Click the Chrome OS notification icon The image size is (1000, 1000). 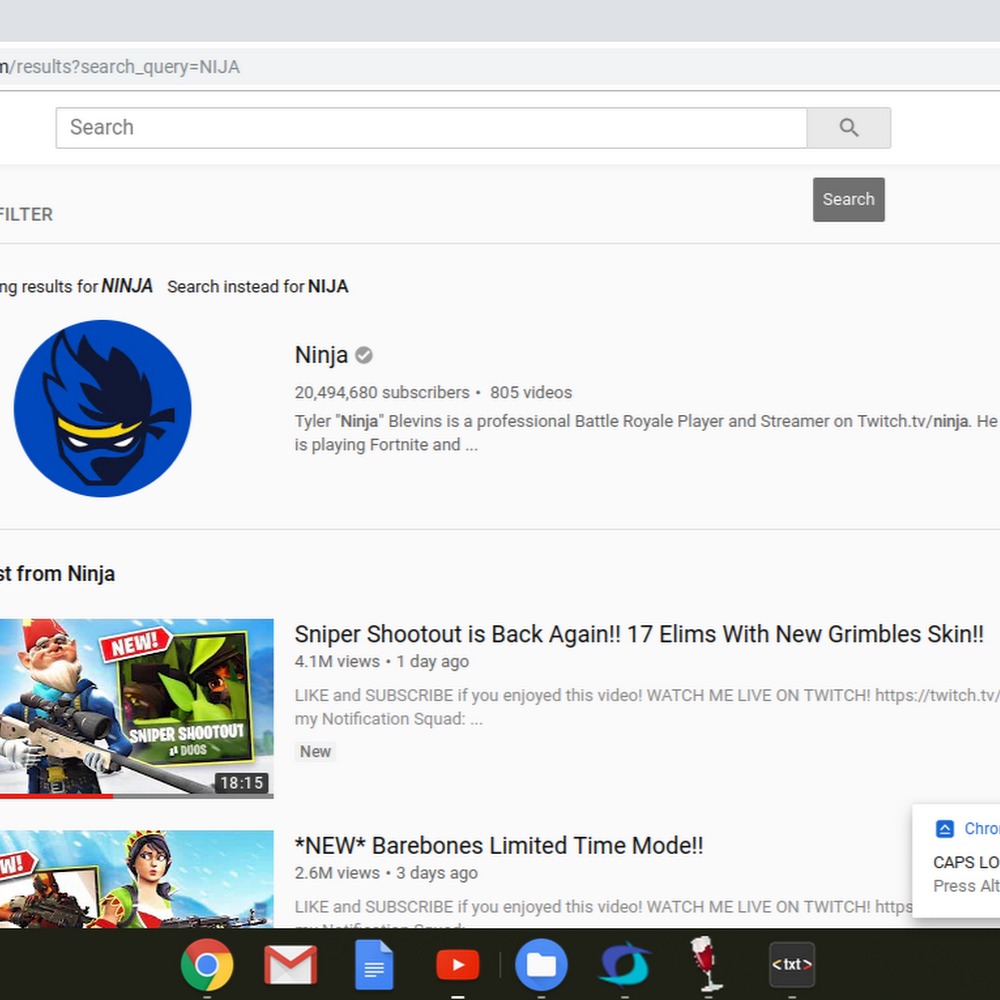click(945, 828)
